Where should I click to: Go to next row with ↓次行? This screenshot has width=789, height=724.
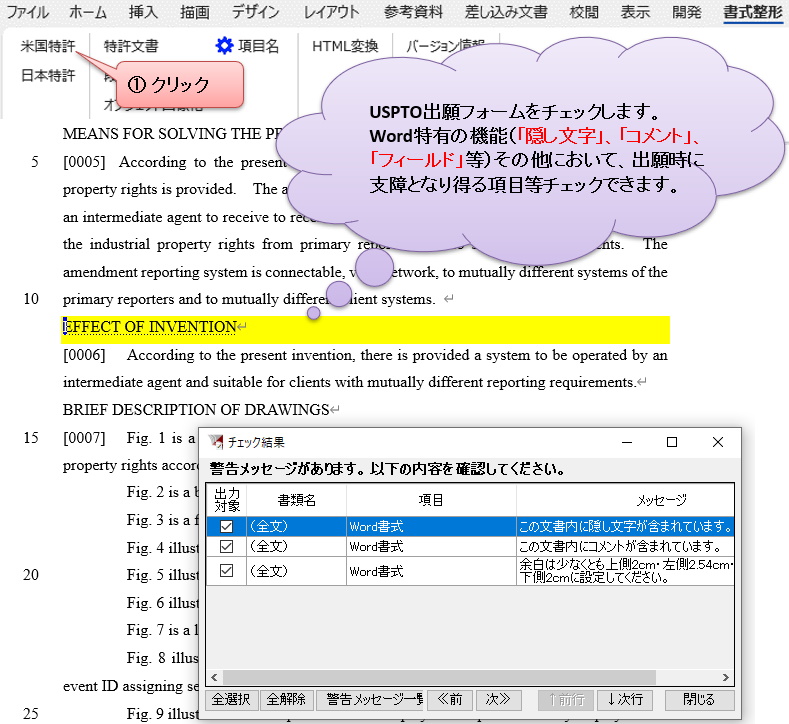[626, 699]
